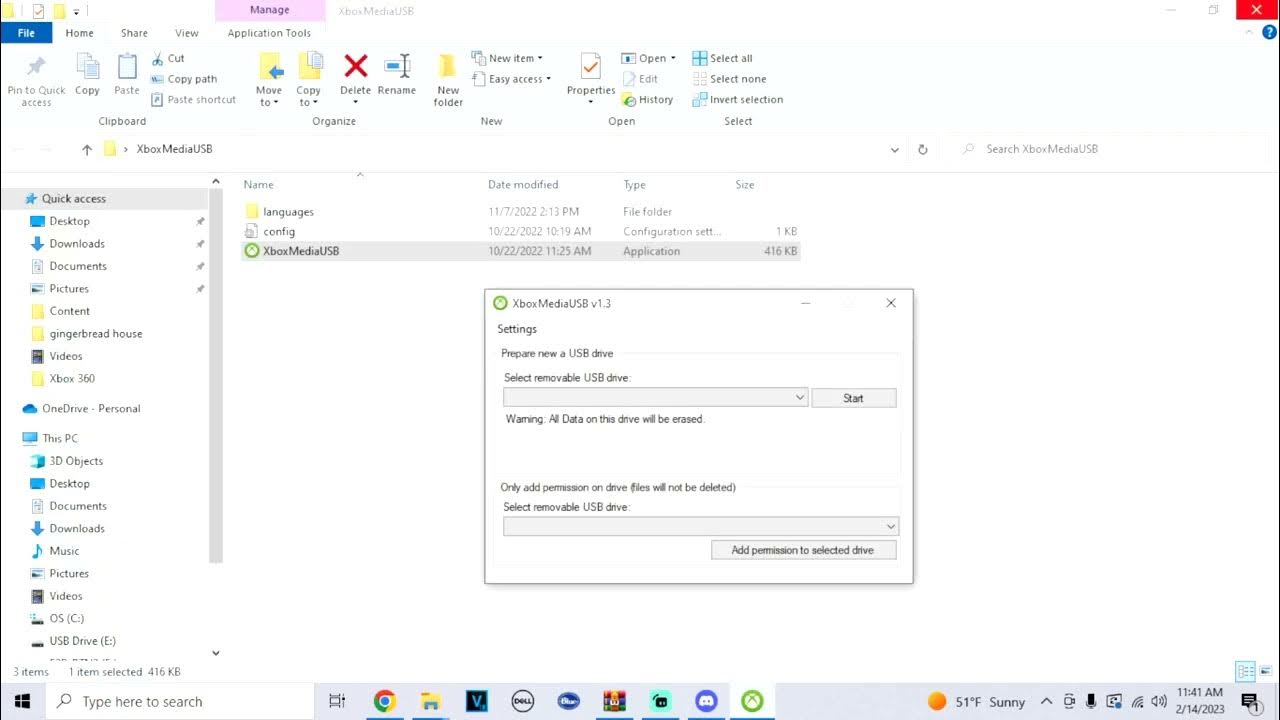Click the Windows Start button
The width and height of the screenshot is (1280, 720).
(22, 701)
